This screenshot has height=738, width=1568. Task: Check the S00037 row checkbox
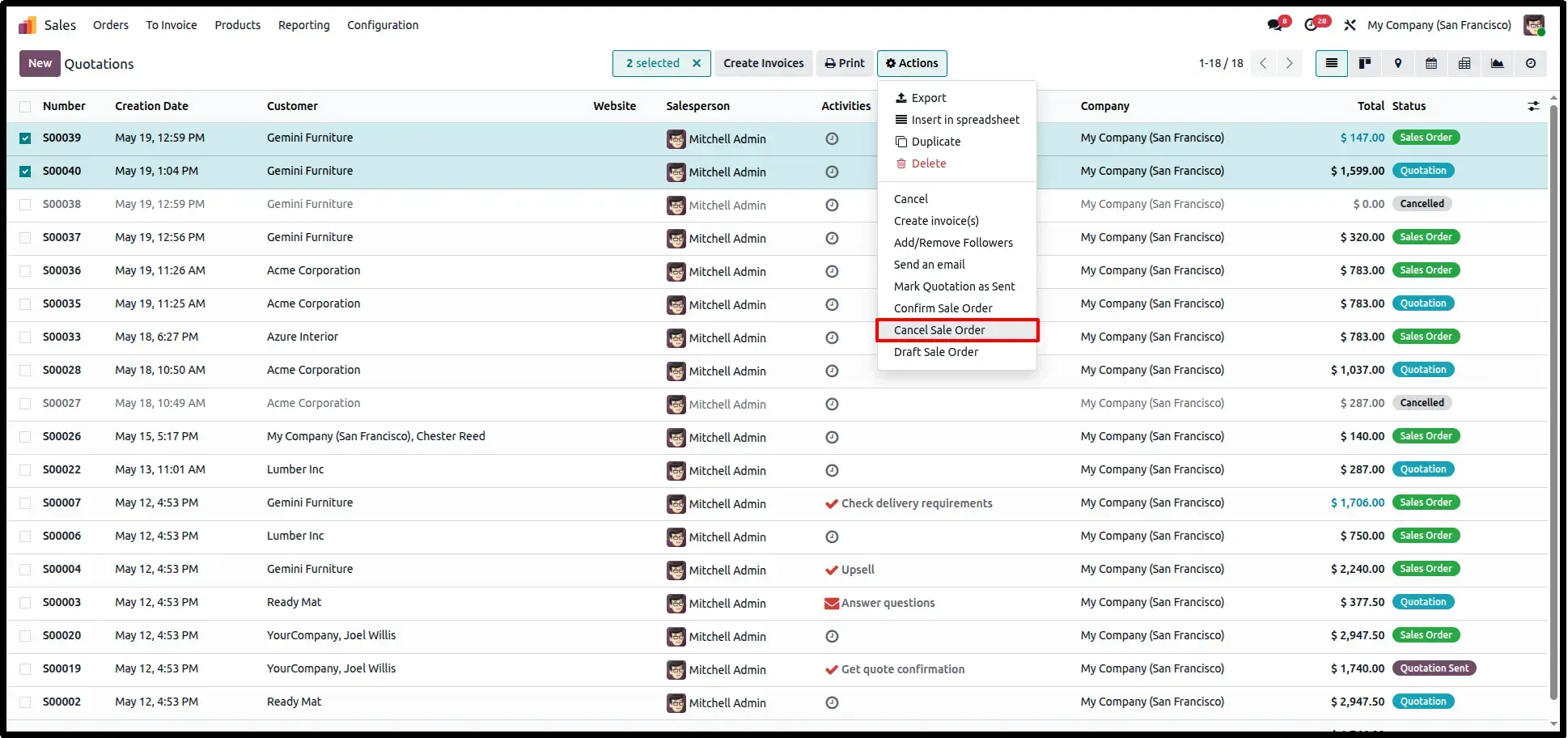pyautogui.click(x=25, y=238)
